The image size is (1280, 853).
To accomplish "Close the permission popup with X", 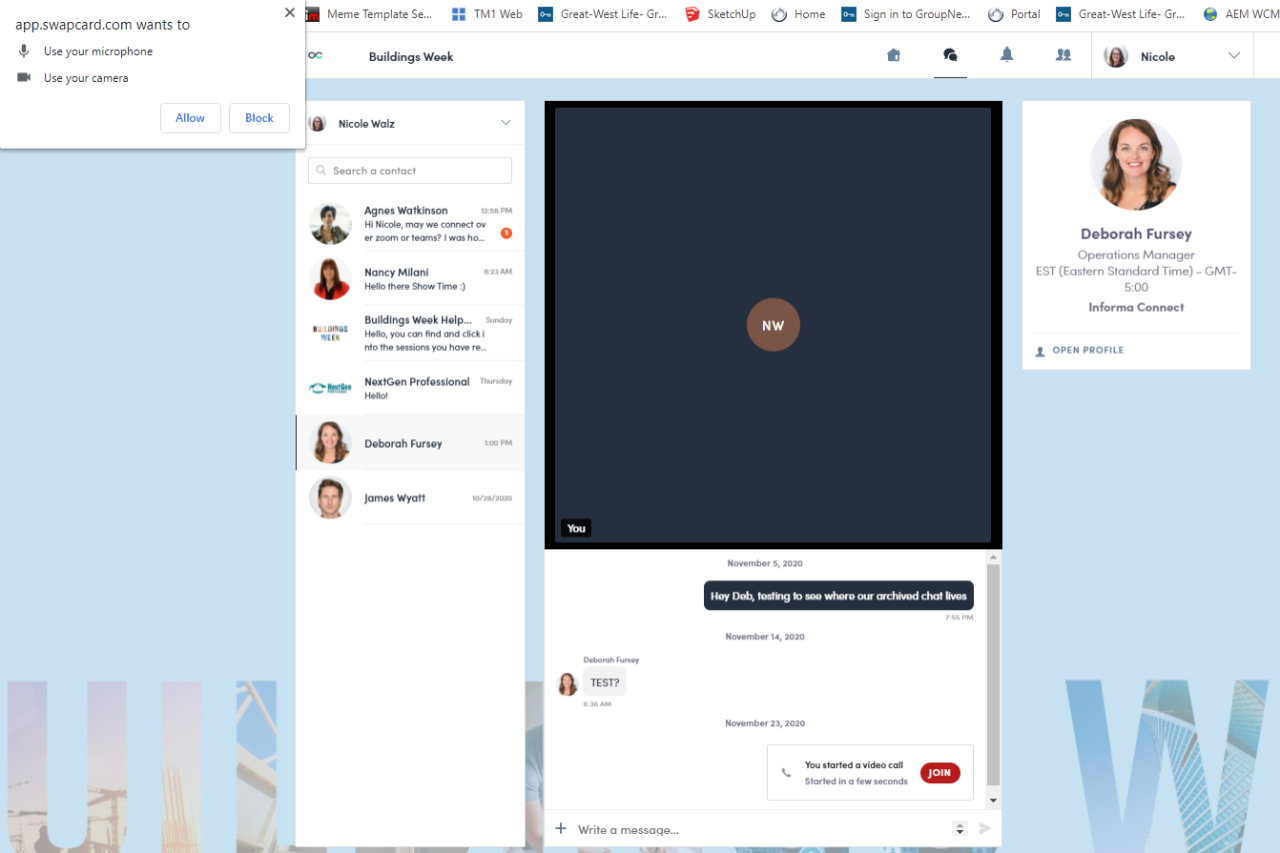I will pos(290,13).
